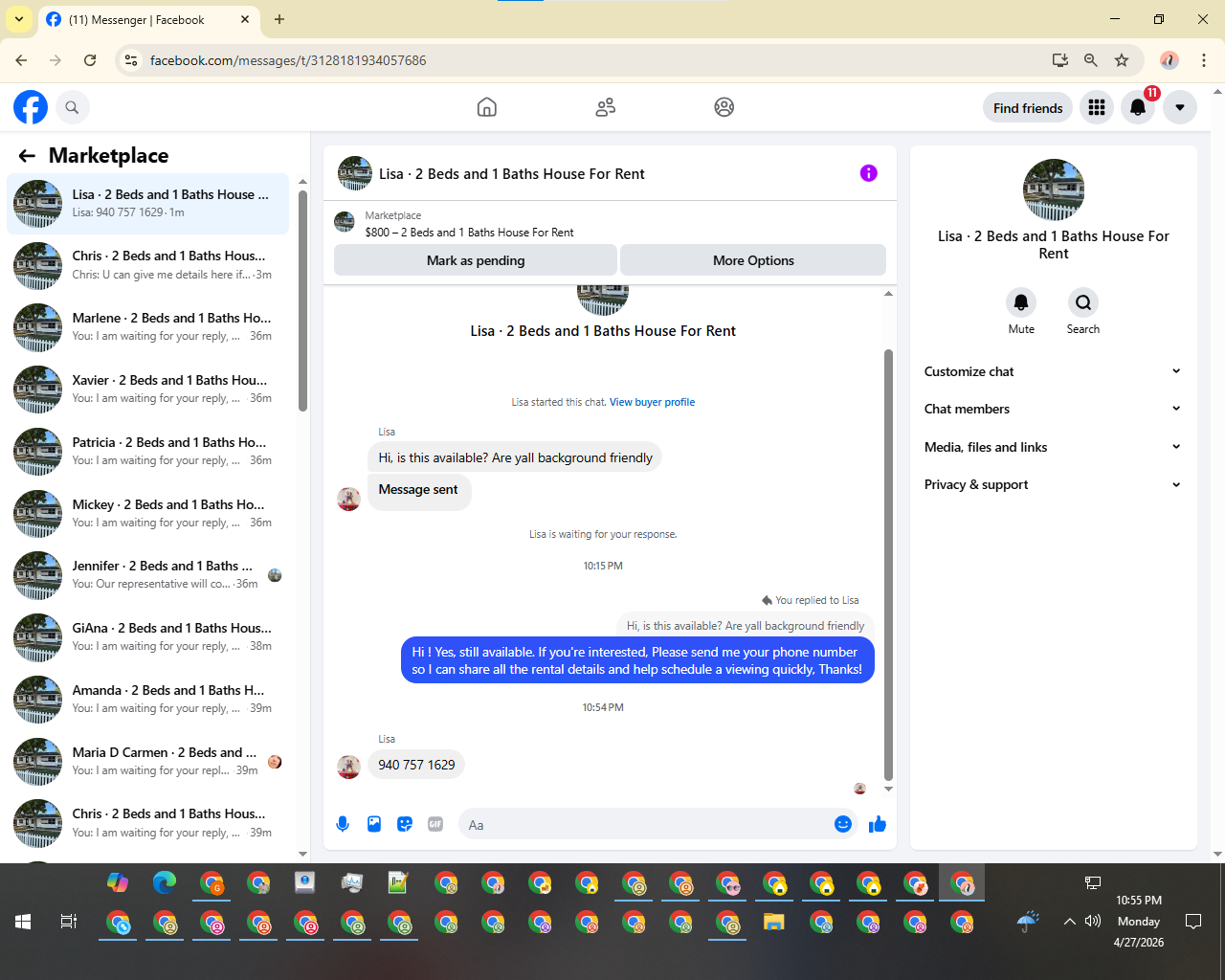1225x980 pixels.
Task: Open the notifications bell with 11 badge
Action: 1138,107
